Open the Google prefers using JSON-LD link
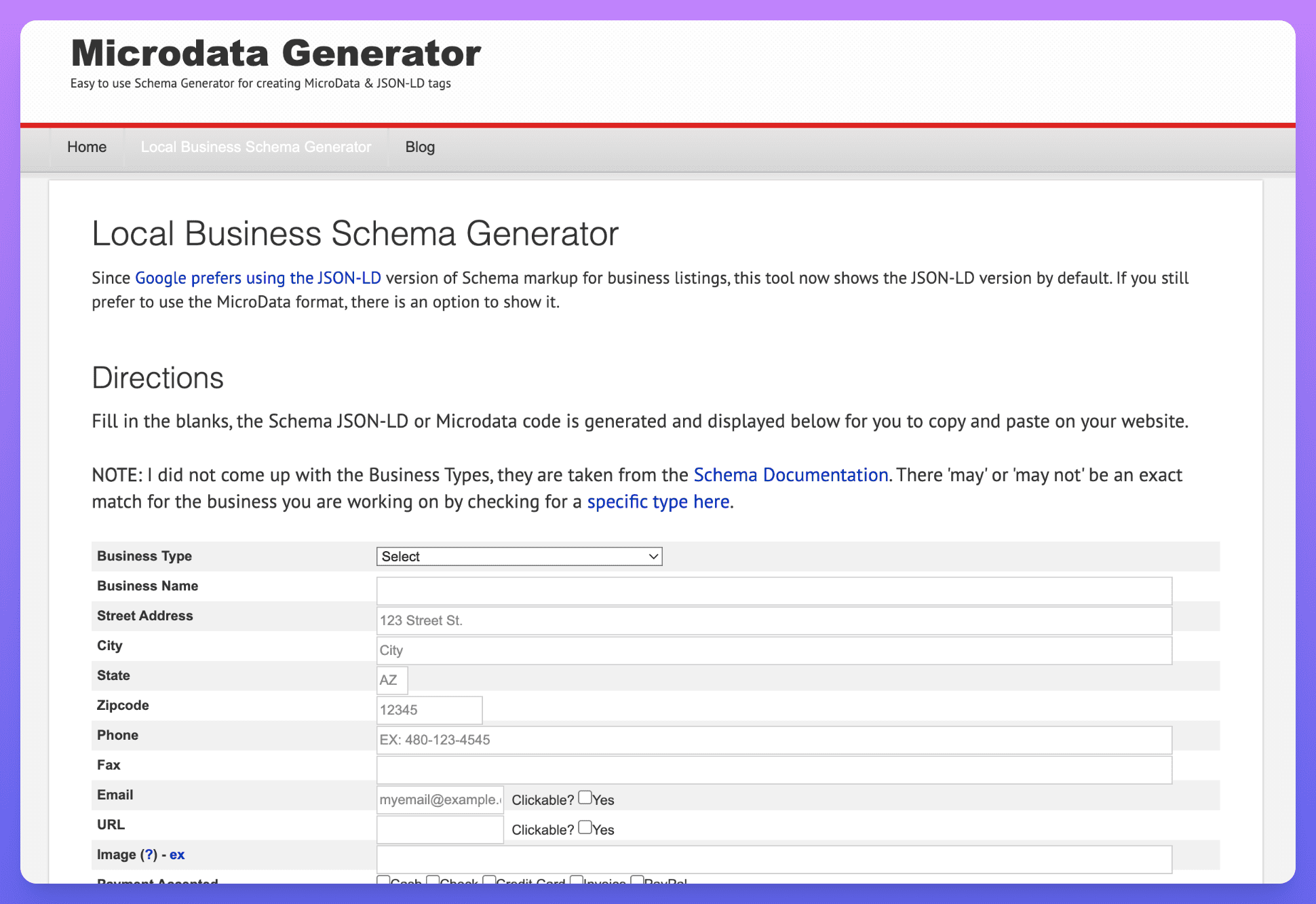Image resolution: width=1316 pixels, height=904 pixels. 258,278
